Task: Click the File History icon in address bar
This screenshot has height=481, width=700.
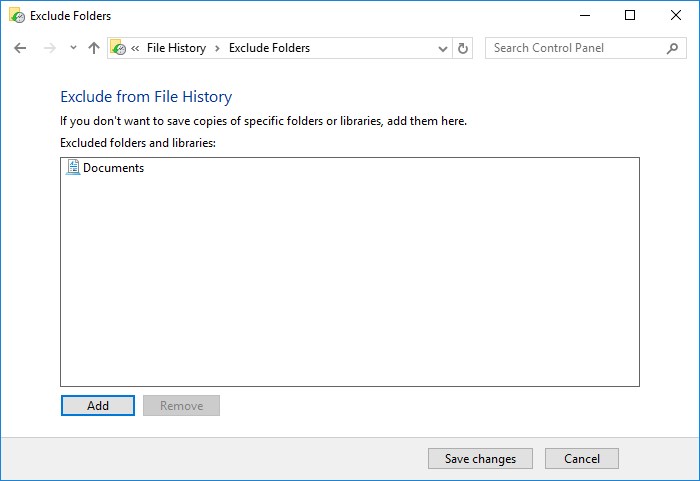Action: (x=118, y=48)
